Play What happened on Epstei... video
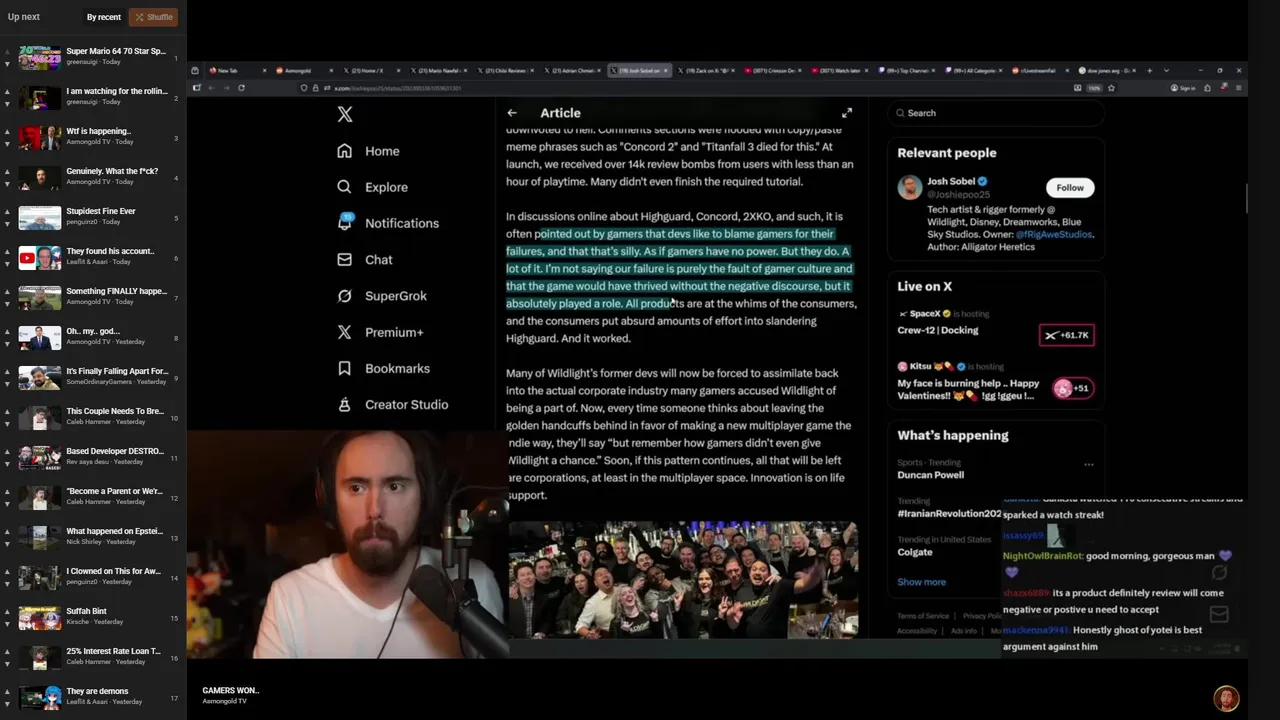 click(91, 537)
